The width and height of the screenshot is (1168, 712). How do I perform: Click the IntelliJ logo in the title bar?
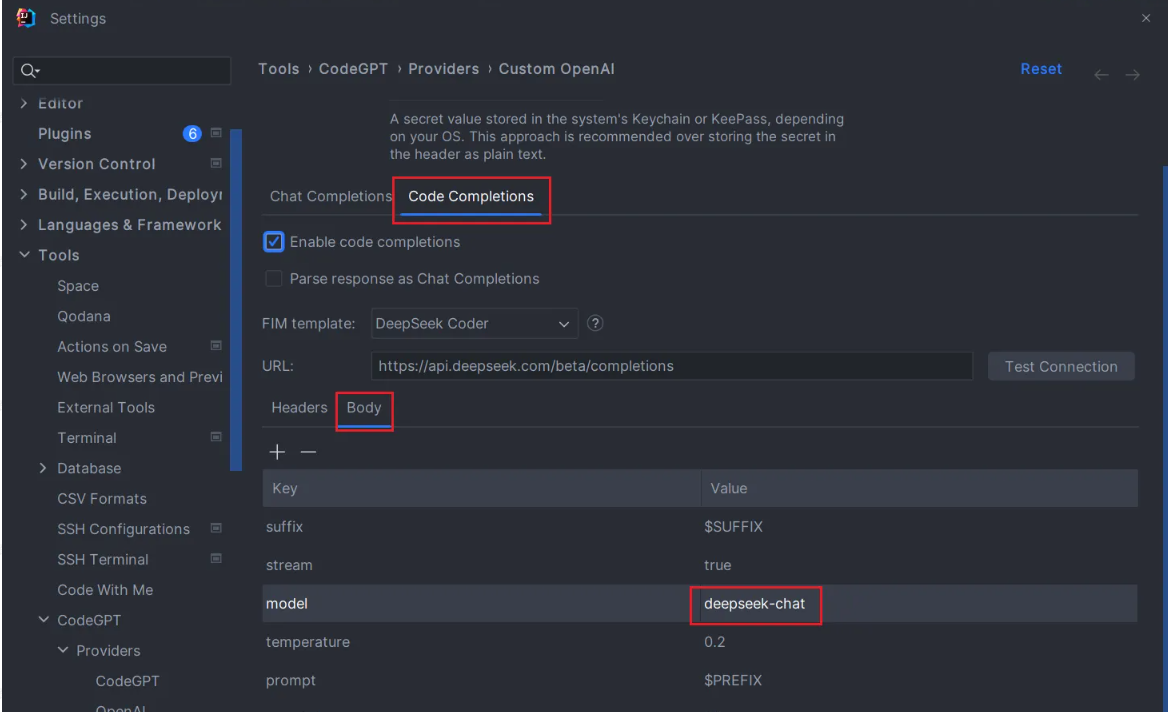tap(26, 17)
